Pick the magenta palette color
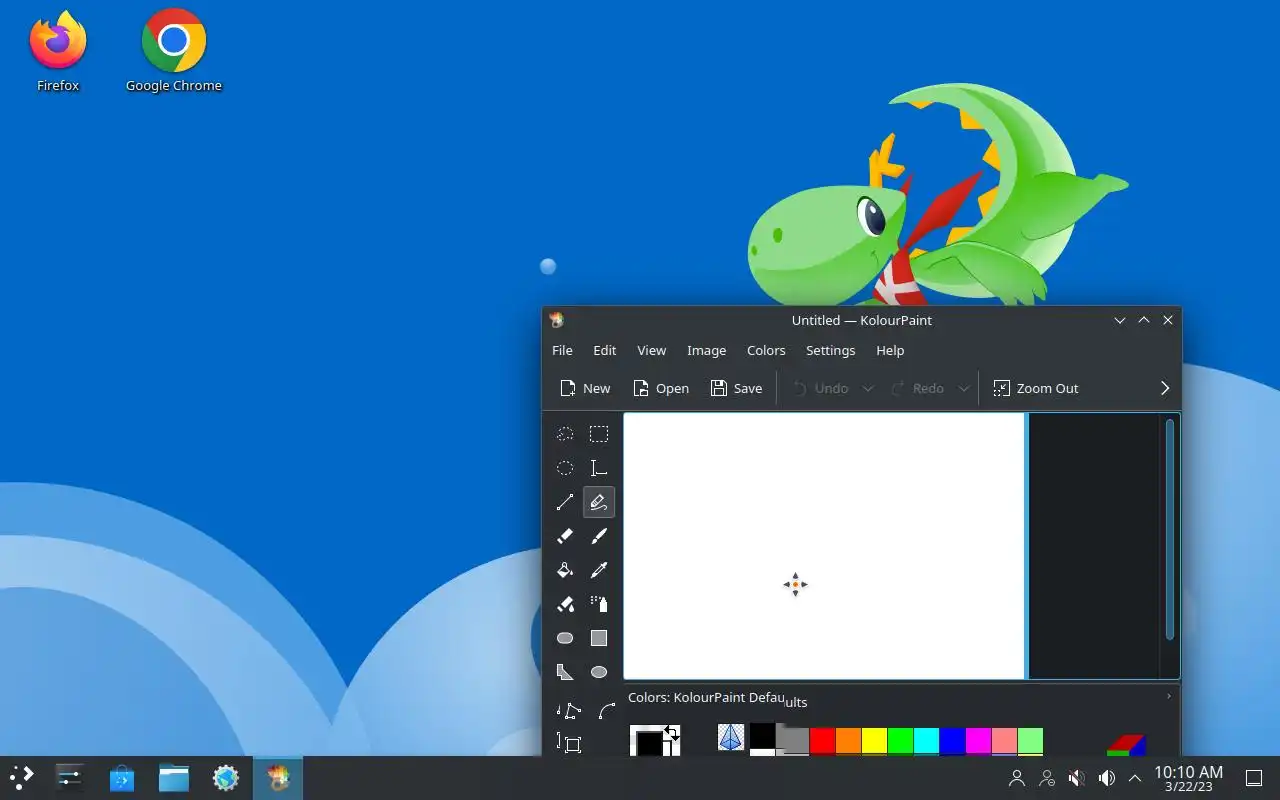Viewport: 1280px width, 800px height. pos(978,741)
